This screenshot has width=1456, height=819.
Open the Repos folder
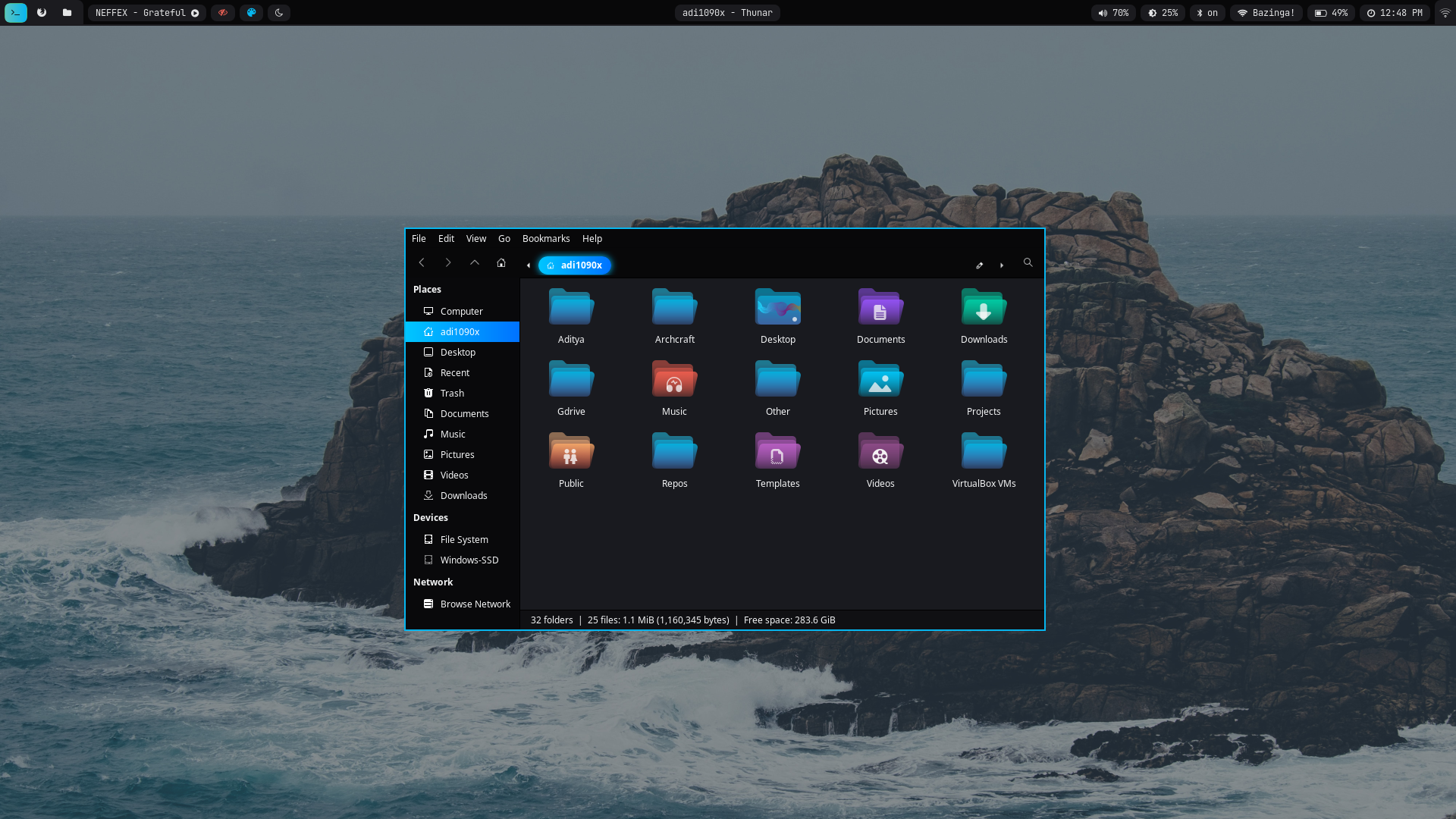(674, 460)
